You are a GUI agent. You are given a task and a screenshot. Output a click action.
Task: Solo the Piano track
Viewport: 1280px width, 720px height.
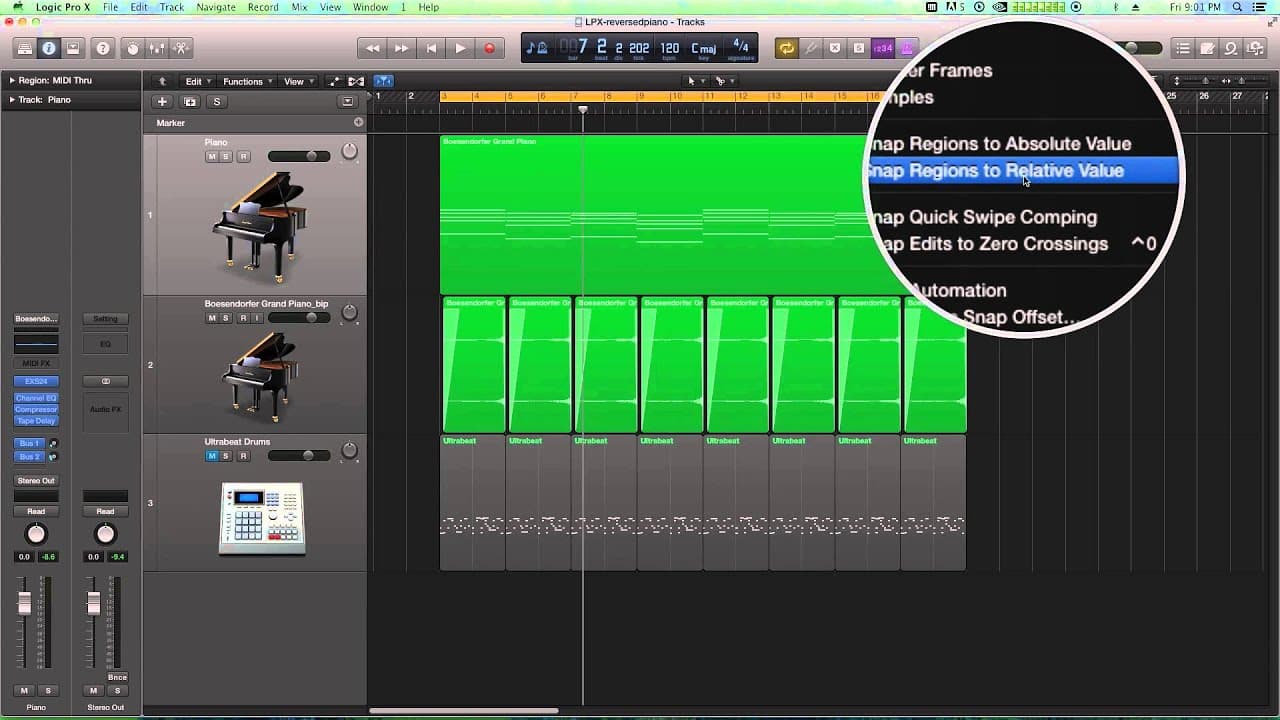coord(226,156)
